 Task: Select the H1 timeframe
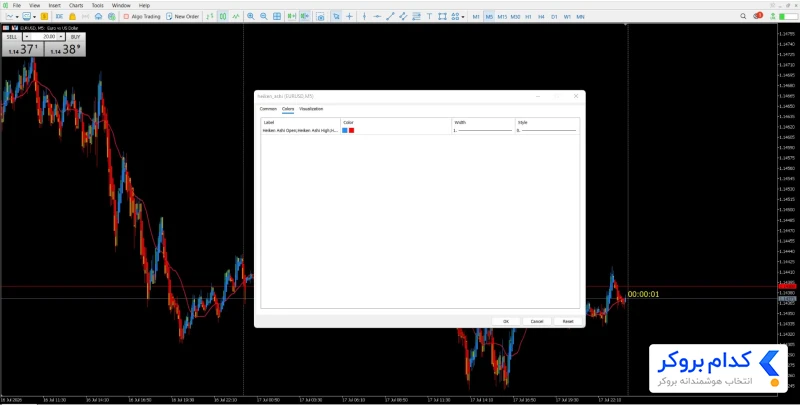(x=529, y=17)
